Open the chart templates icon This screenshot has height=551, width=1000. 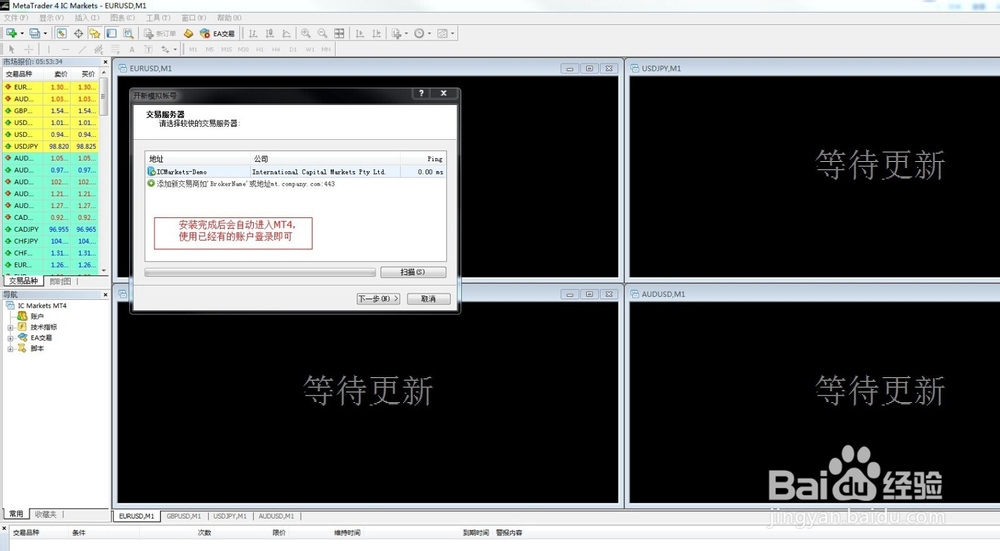click(x=443, y=33)
